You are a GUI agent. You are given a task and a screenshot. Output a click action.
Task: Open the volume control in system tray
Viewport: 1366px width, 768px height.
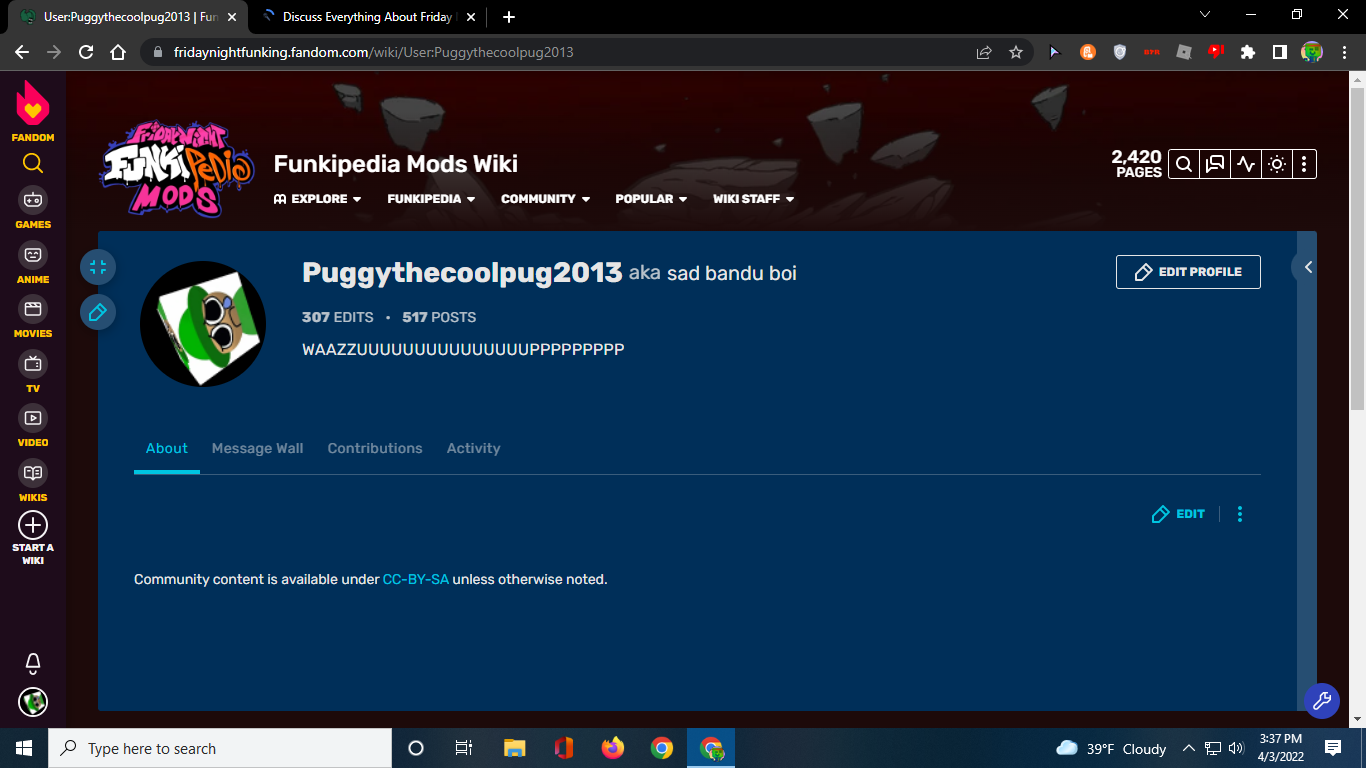pyautogui.click(x=1236, y=748)
